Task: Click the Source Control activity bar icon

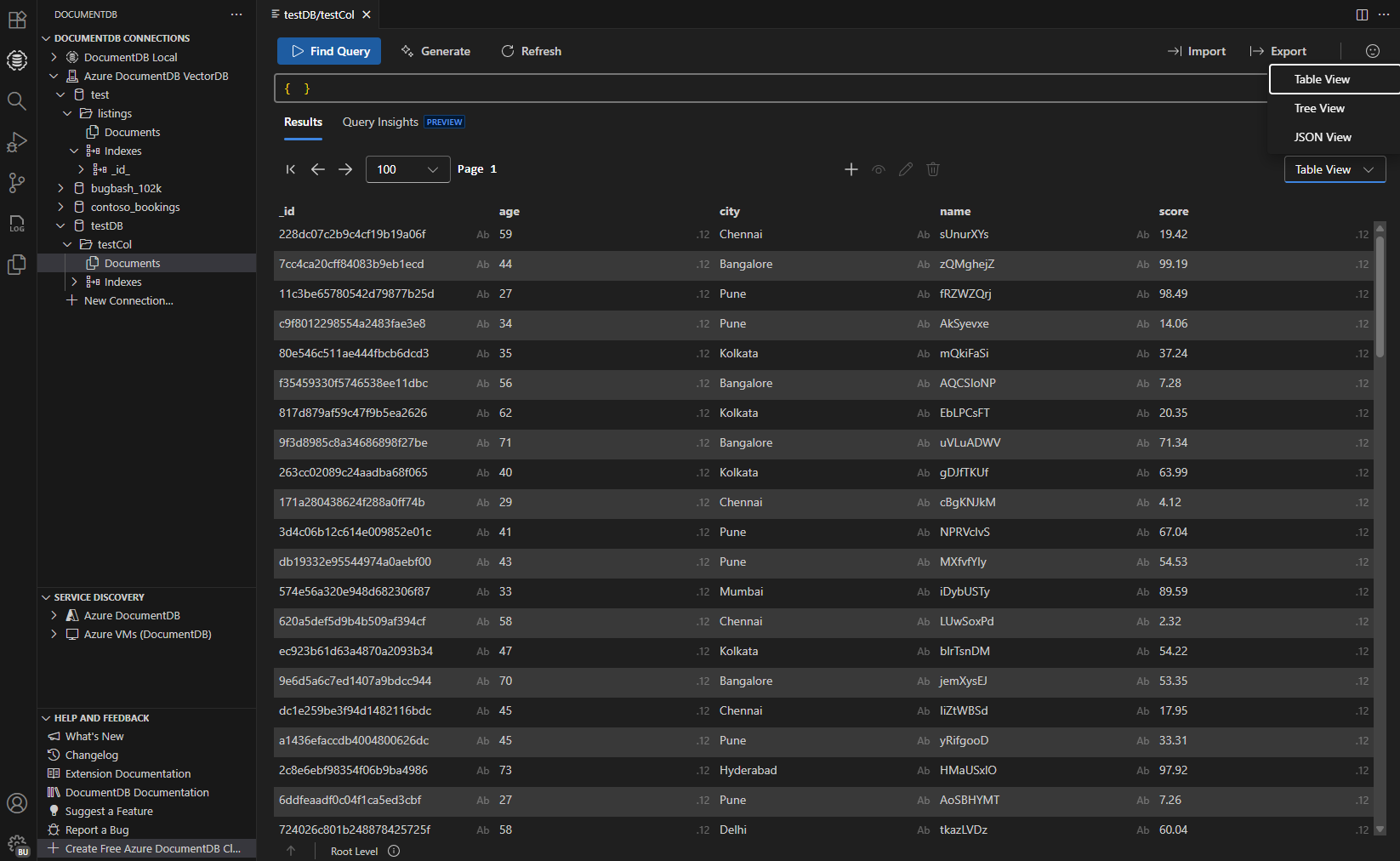Action: point(17,183)
